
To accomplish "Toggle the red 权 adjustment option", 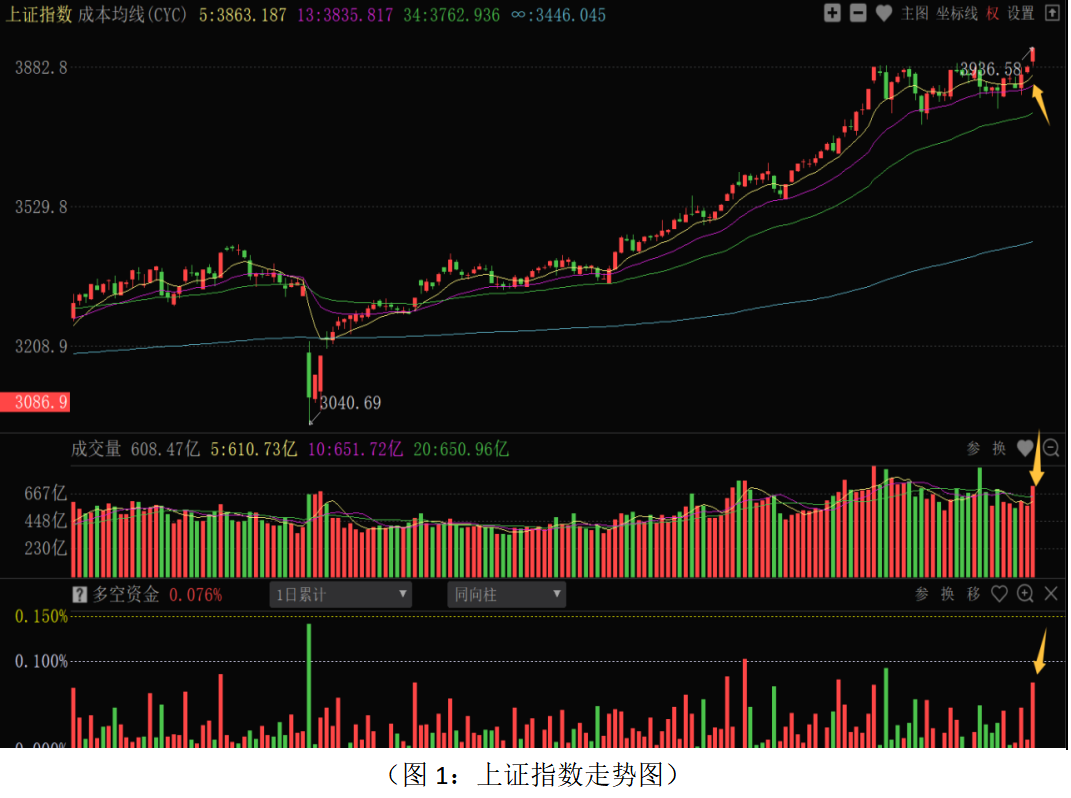I will click(x=992, y=13).
